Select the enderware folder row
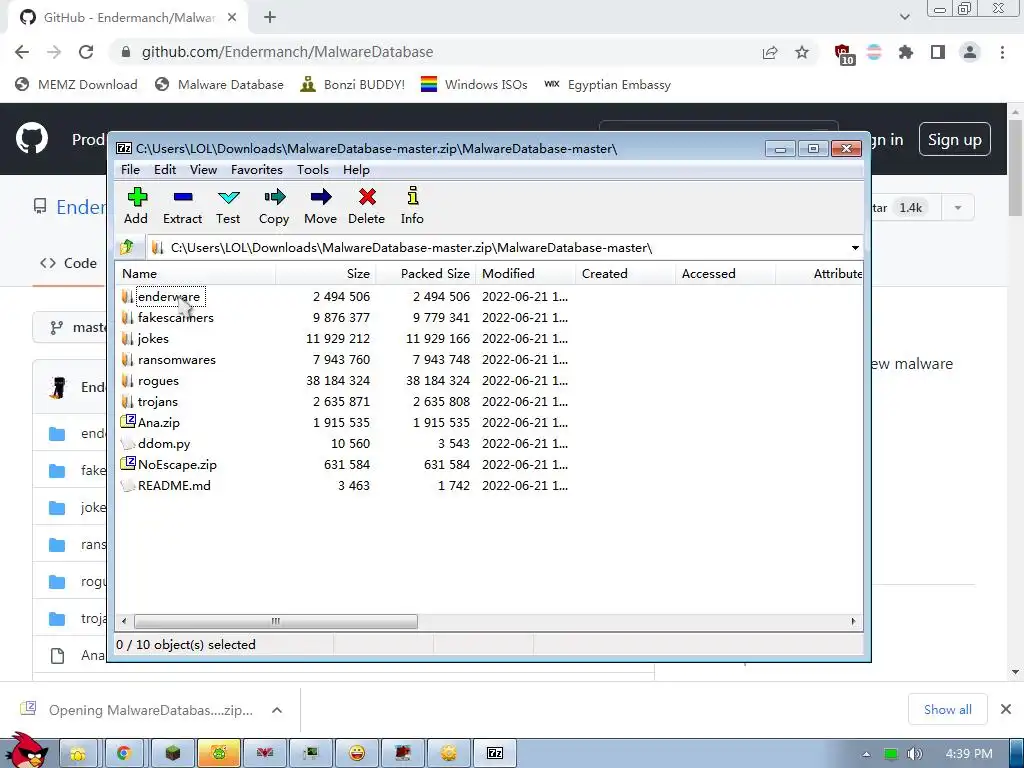 345,296
